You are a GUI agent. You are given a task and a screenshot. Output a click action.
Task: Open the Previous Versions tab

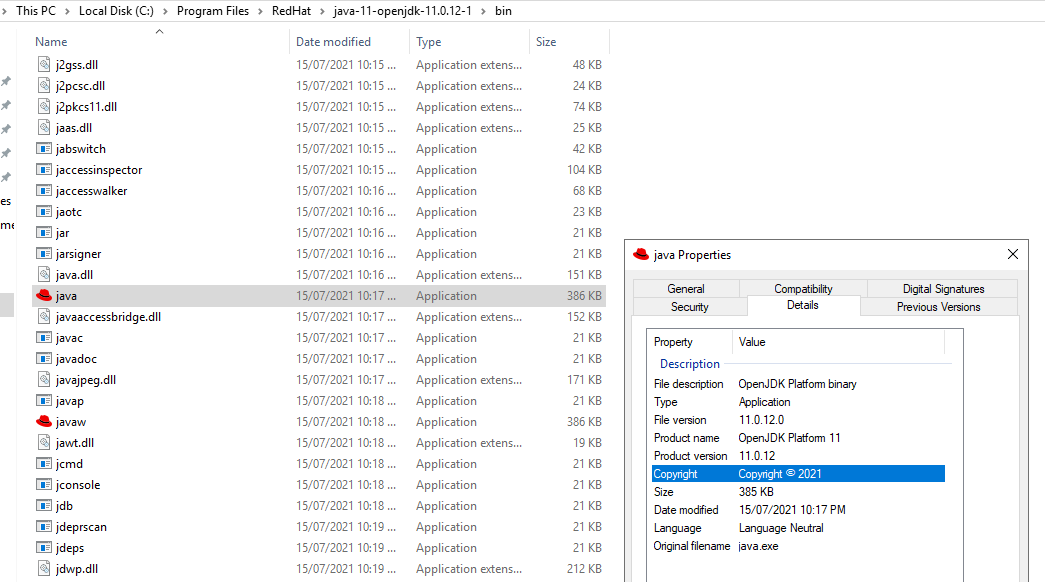(938, 307)
